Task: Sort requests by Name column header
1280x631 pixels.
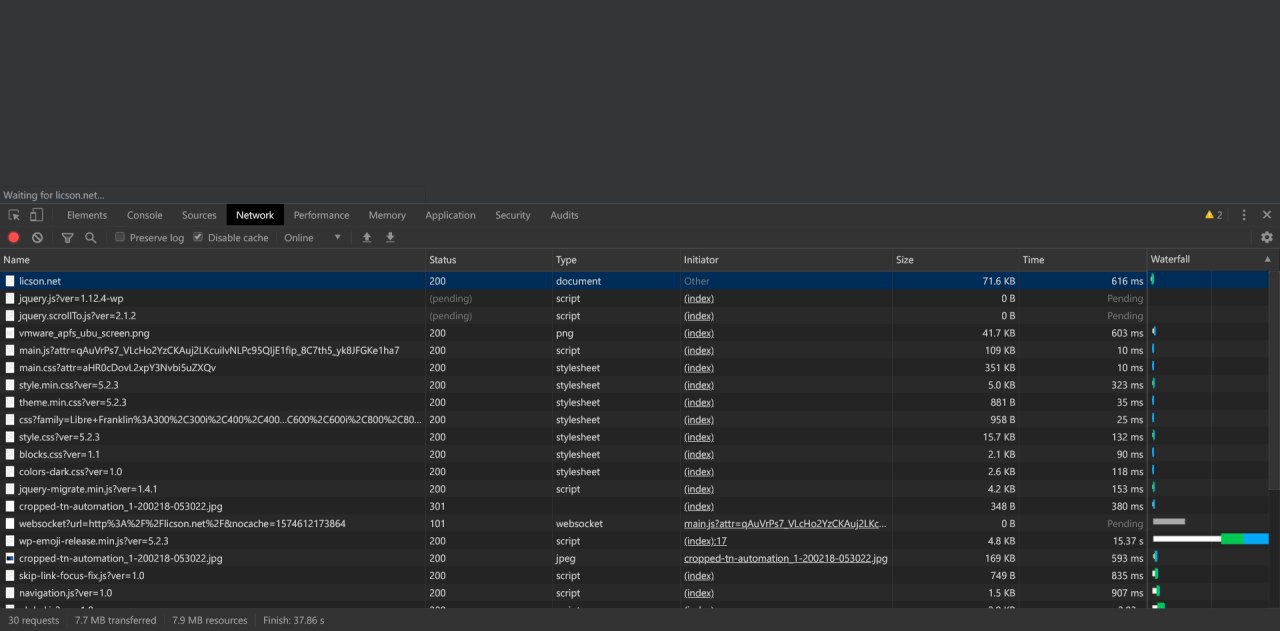Action: click(x=213, y=260)
